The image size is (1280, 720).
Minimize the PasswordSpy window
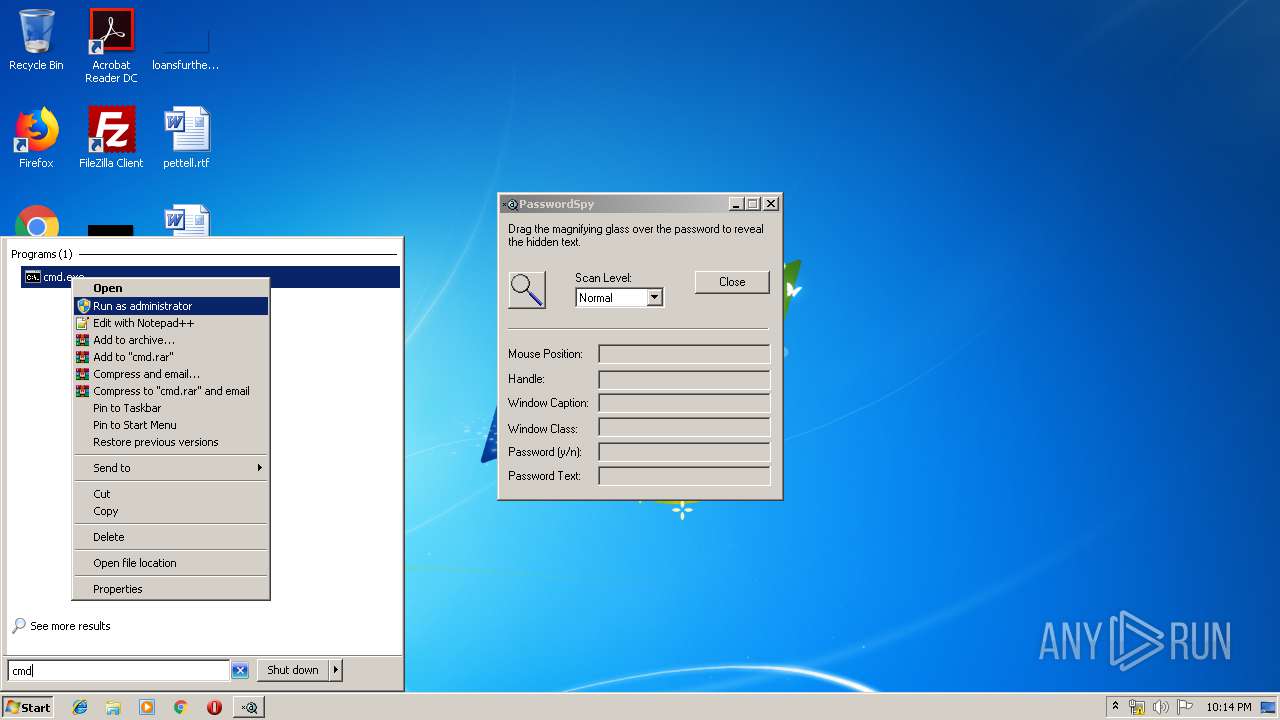click(737, 204)
